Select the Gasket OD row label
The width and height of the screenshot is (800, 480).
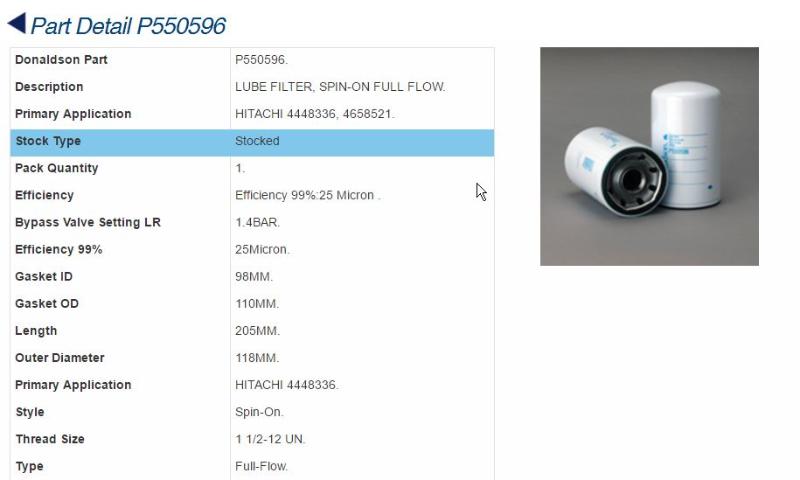click(x=46, y=304)
